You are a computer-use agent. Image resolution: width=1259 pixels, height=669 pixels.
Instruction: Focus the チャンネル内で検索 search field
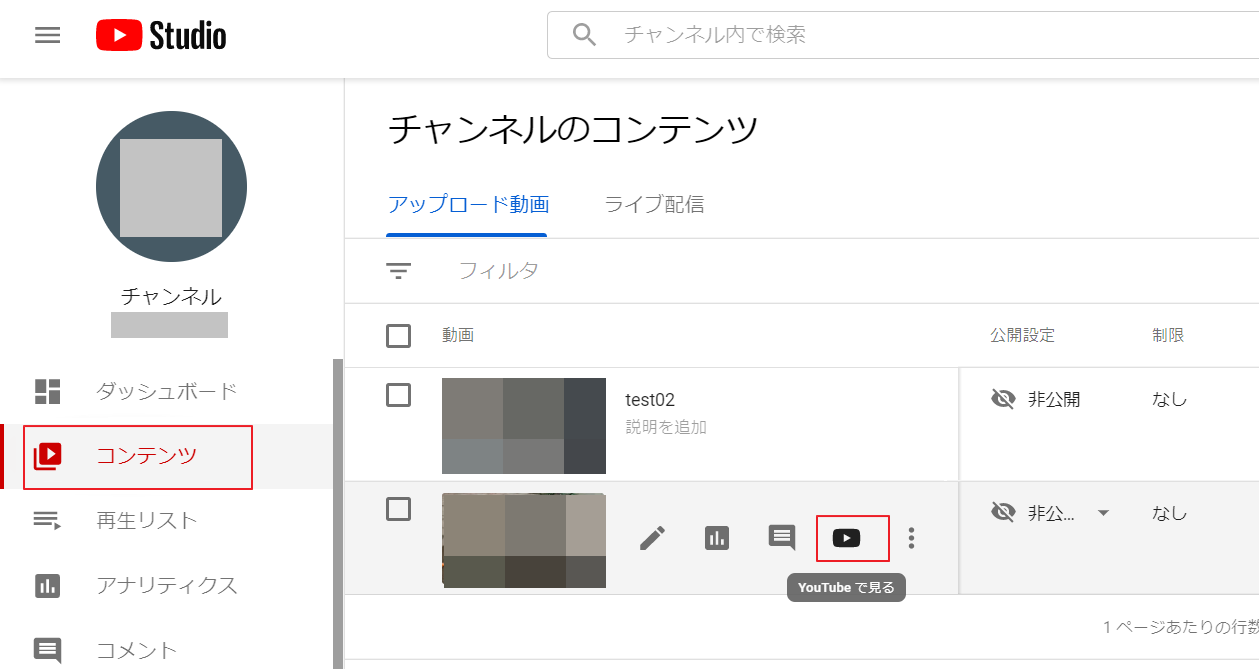click(x=903, y=35)
